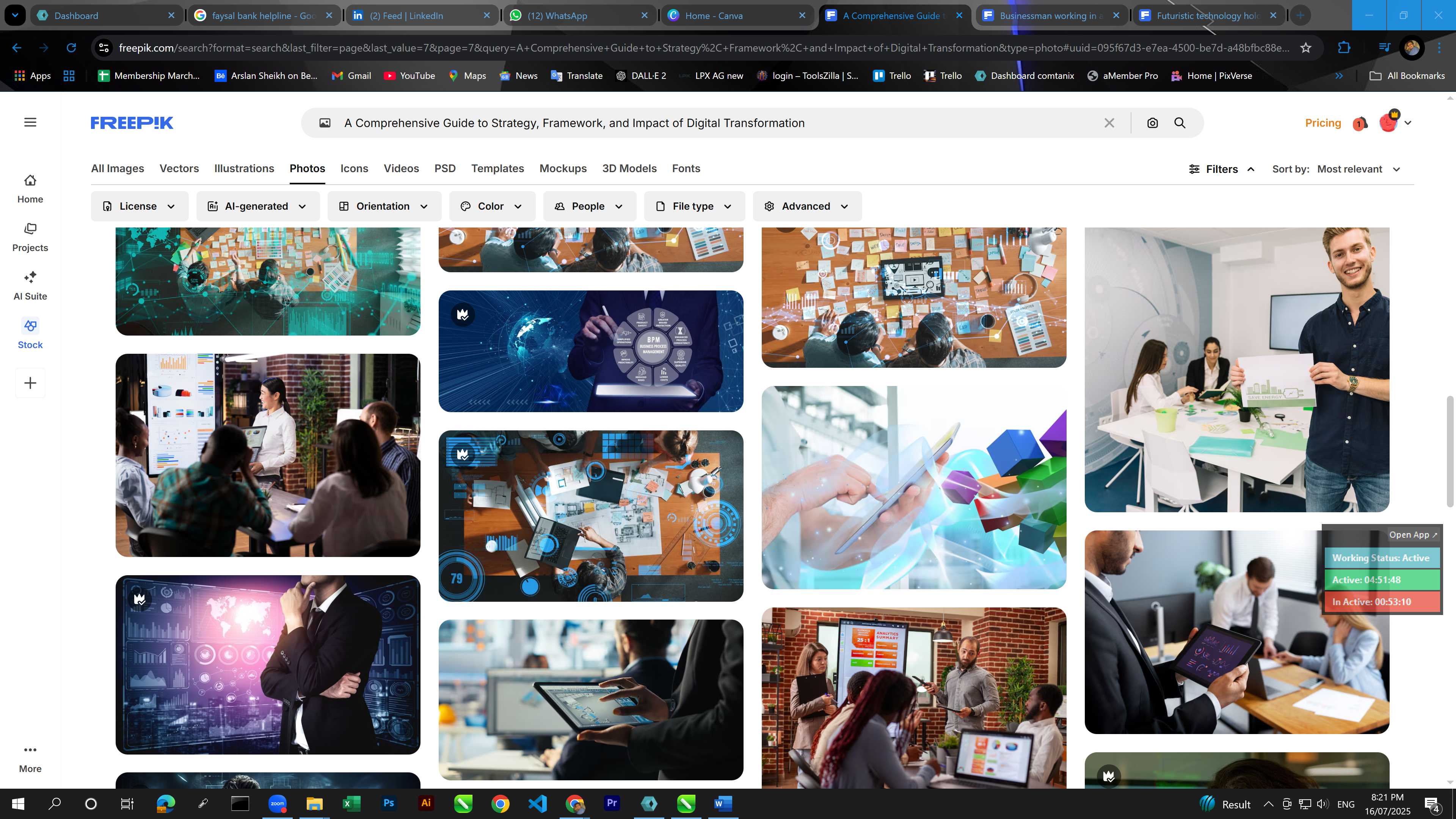Open the BPM business process management photo
The image size is (1456, 819).
[591, 351]
